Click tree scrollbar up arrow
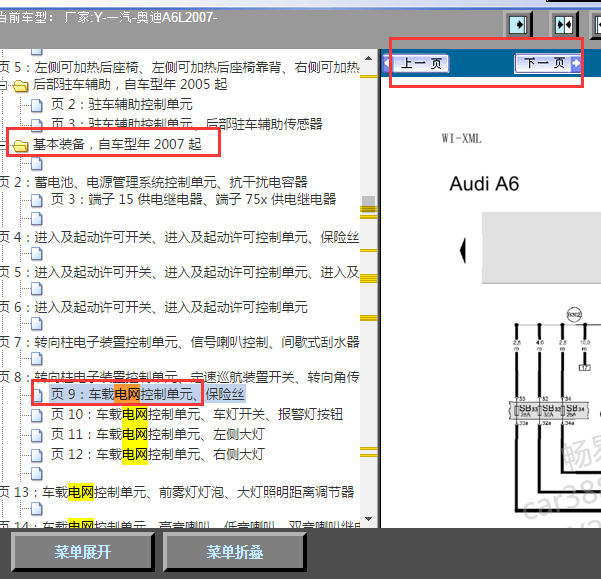601x579 pixels. 368,58
